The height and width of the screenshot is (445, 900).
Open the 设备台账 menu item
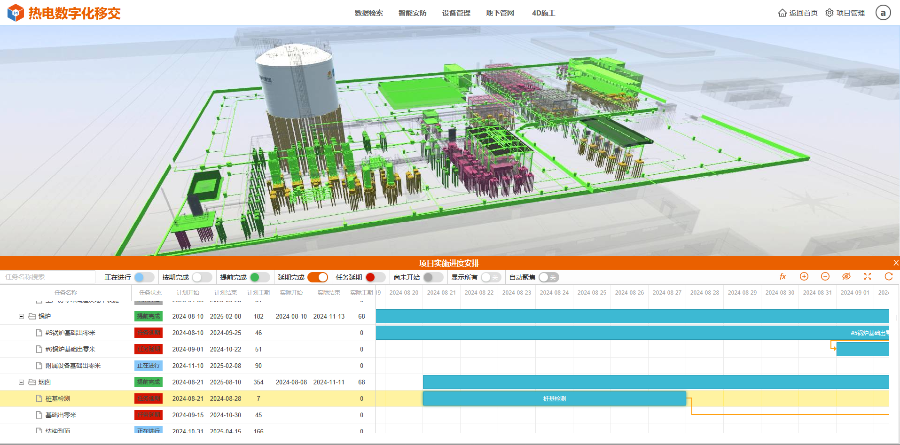click(454, 13)
